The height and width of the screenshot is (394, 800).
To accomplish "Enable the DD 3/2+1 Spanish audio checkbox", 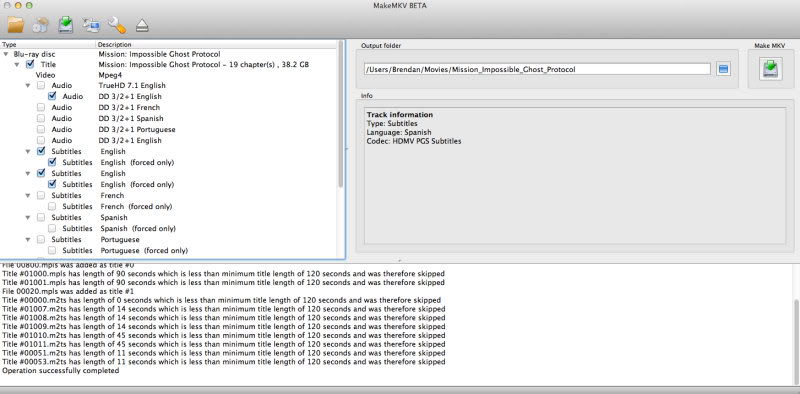I will point(41,118).
